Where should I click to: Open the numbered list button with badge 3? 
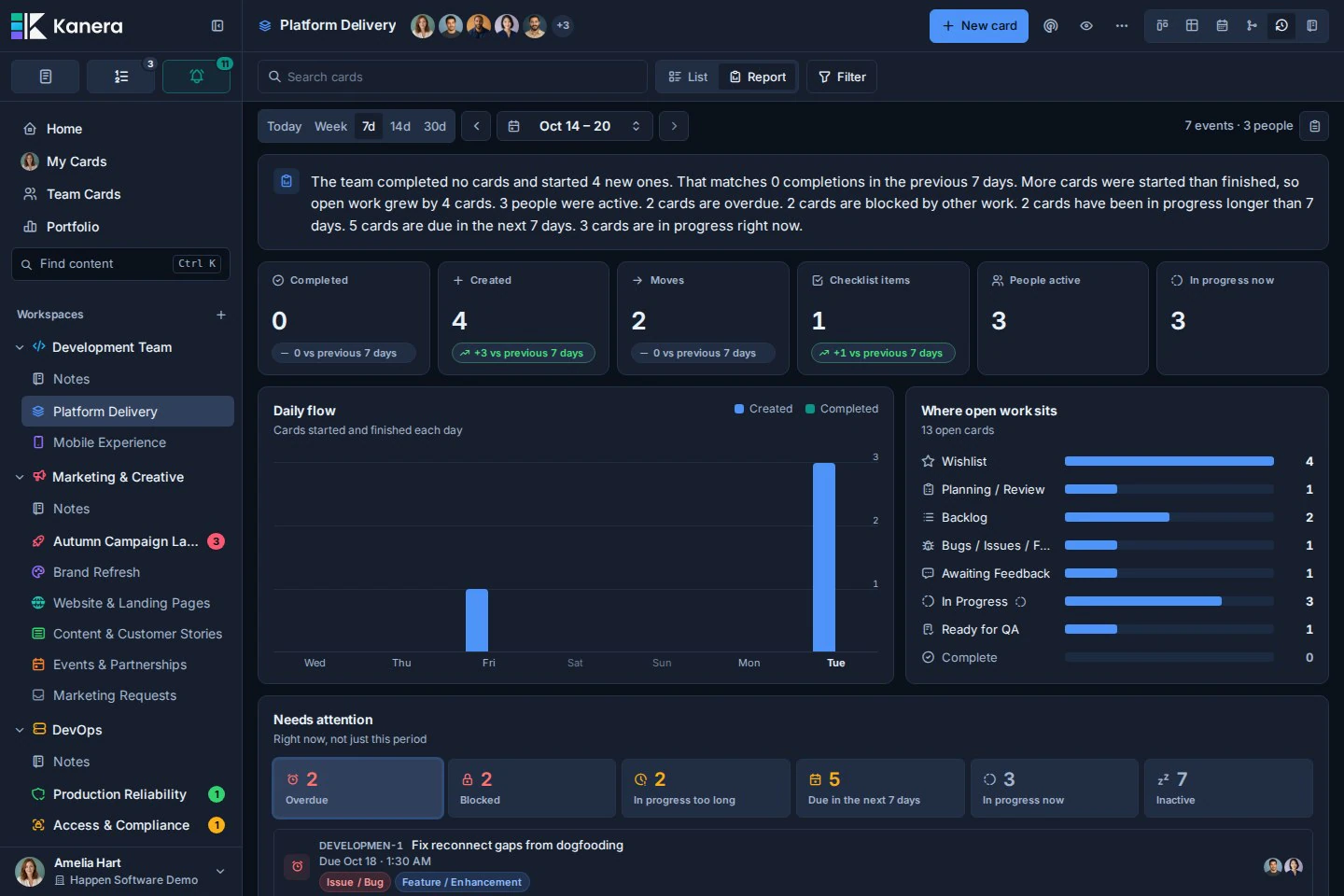point(121,77)
